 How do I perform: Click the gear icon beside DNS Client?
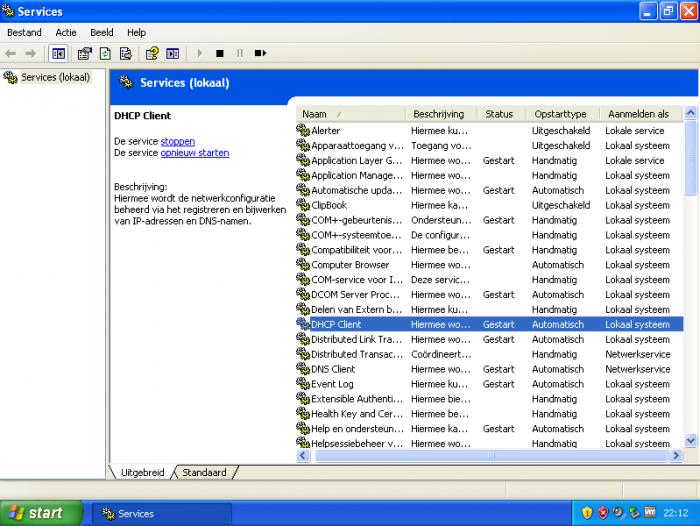click(303, 369)
